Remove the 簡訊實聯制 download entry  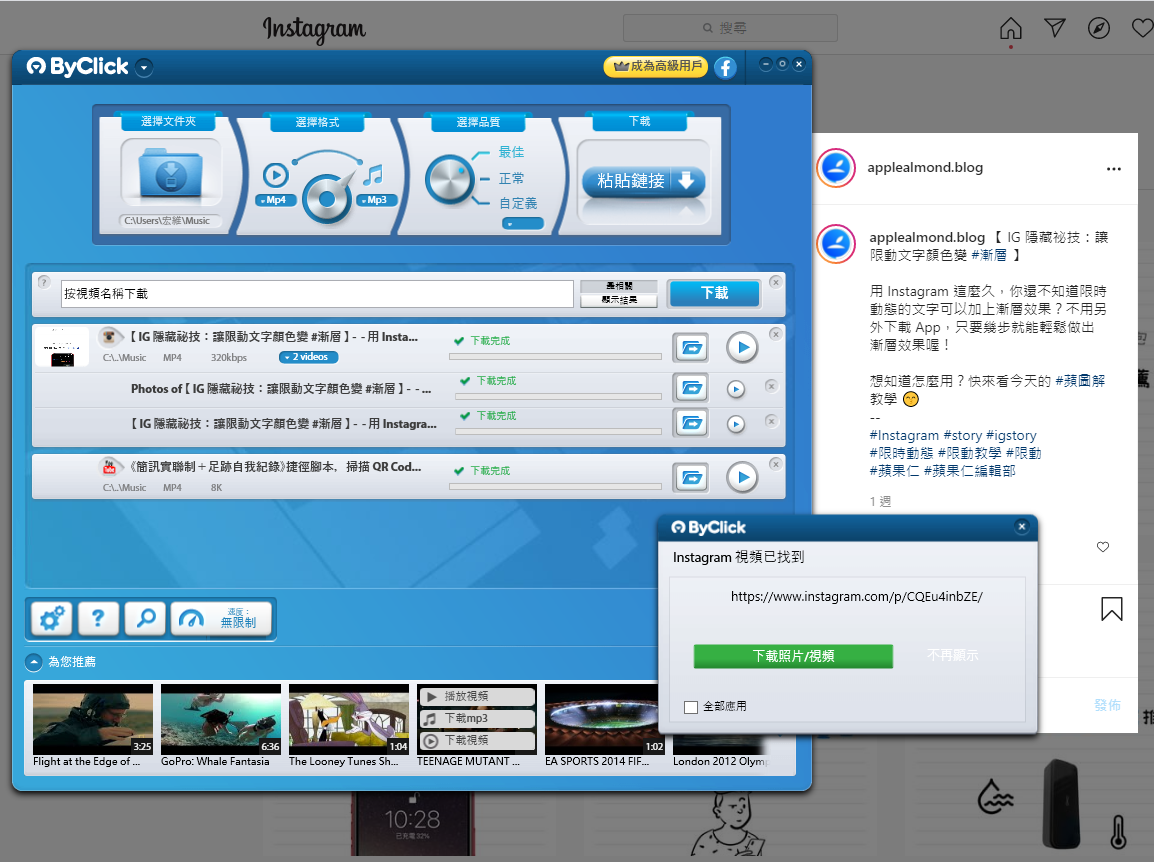[x=776, y=464]
